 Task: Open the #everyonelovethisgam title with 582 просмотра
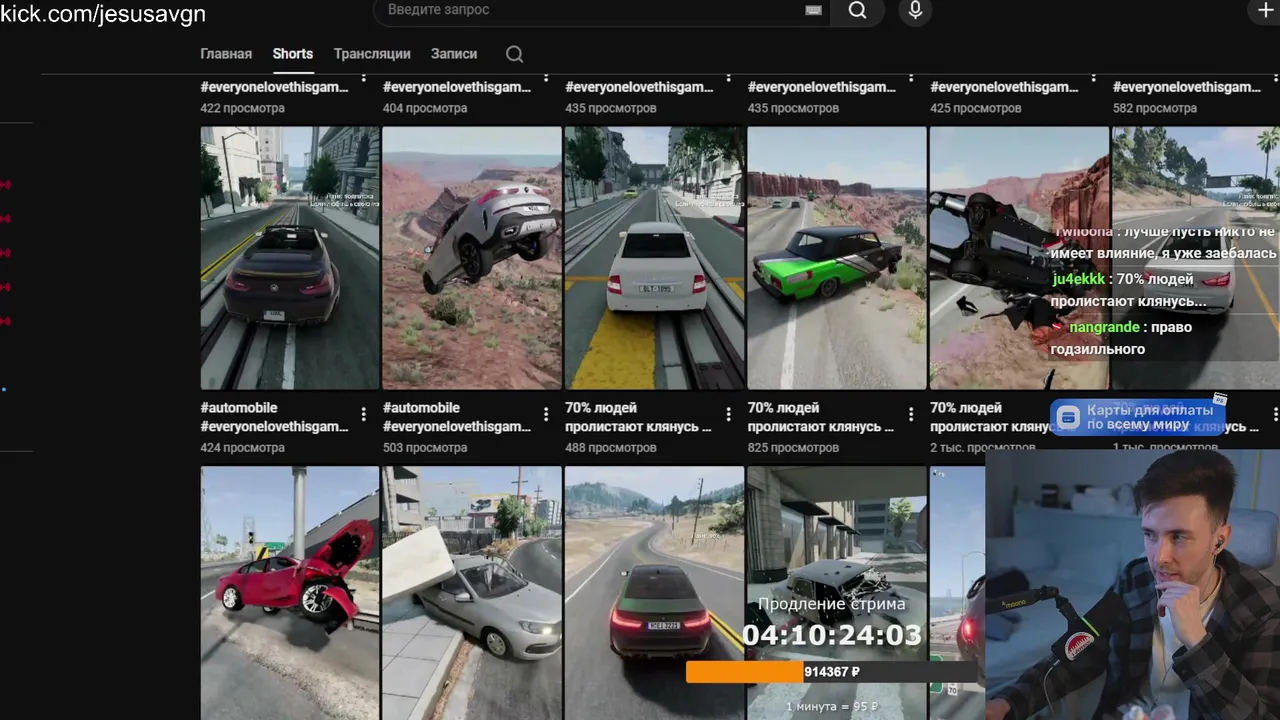(1187, 87)
